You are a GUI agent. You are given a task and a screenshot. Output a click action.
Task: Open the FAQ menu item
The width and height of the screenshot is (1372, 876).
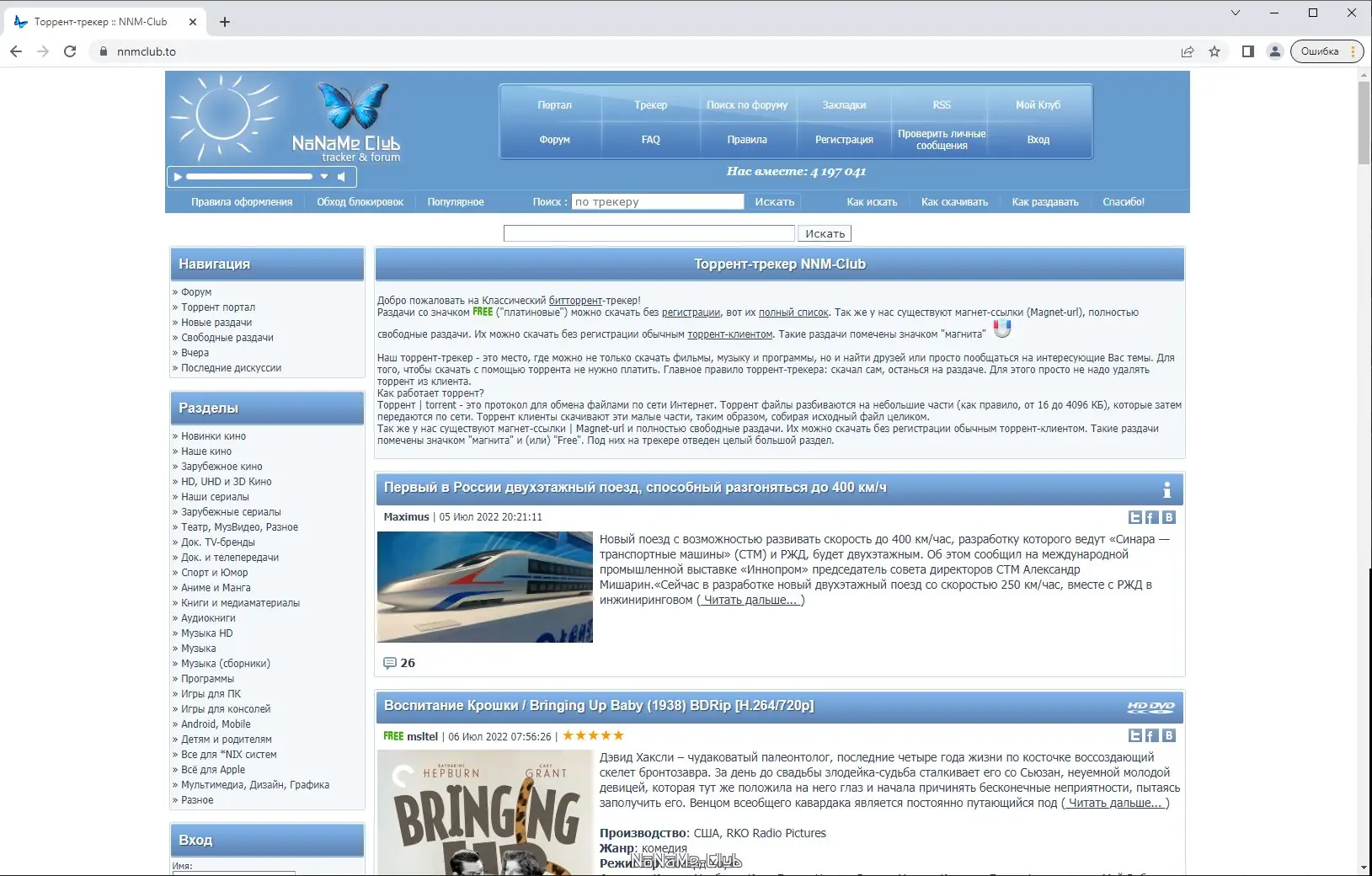651,140
